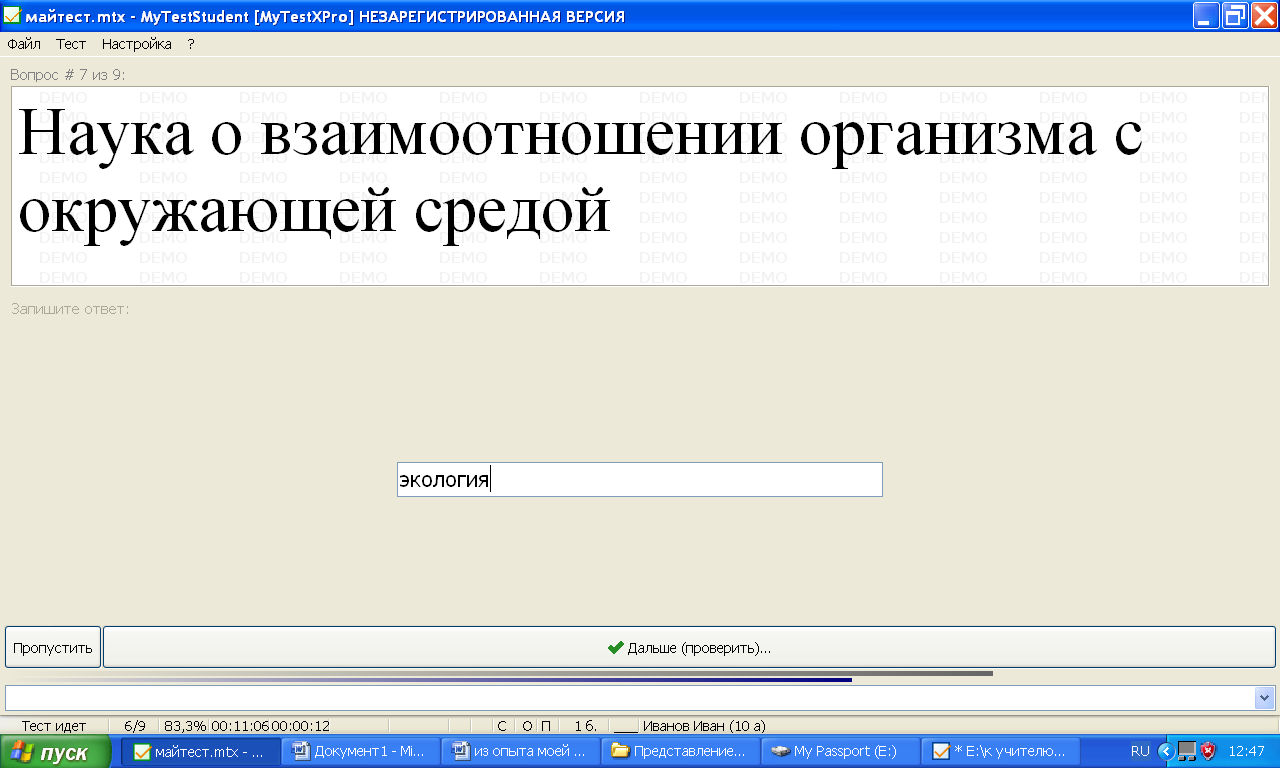The width and height of the screenshot is (1280, 768).
Task: Click the '1 б.' points status cell
Action: pyautogui.click(x=585, y=726)
